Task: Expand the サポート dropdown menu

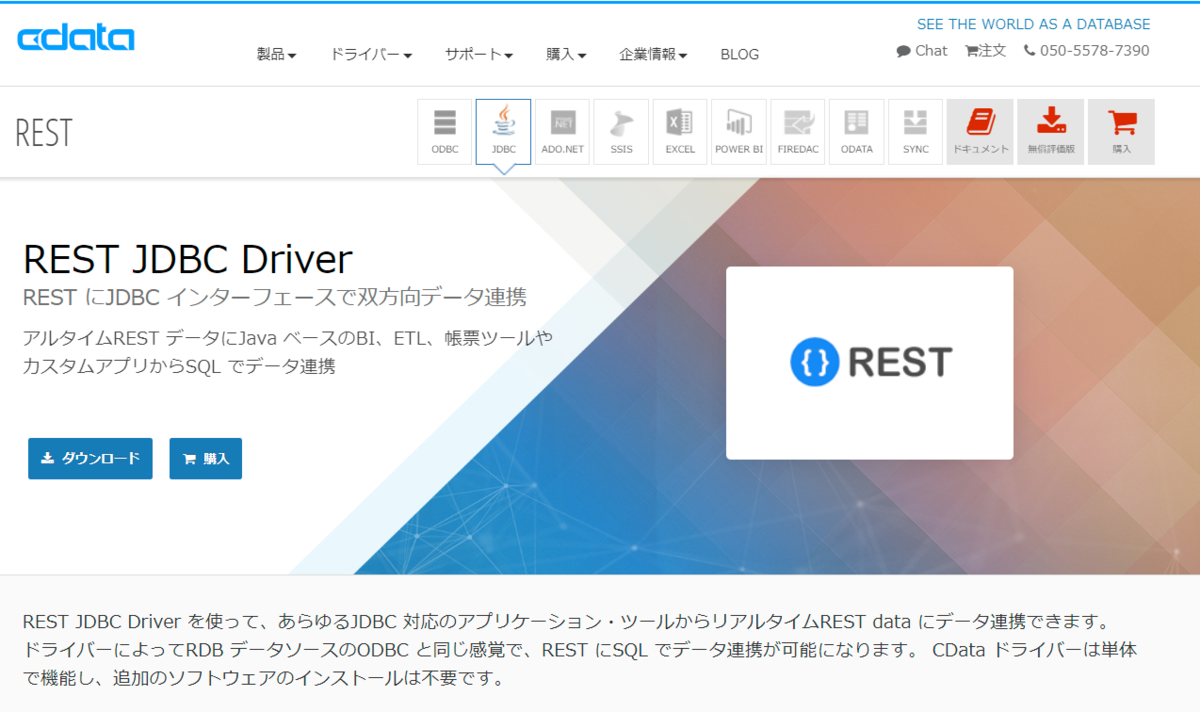Action: click(x=479, y=54)
